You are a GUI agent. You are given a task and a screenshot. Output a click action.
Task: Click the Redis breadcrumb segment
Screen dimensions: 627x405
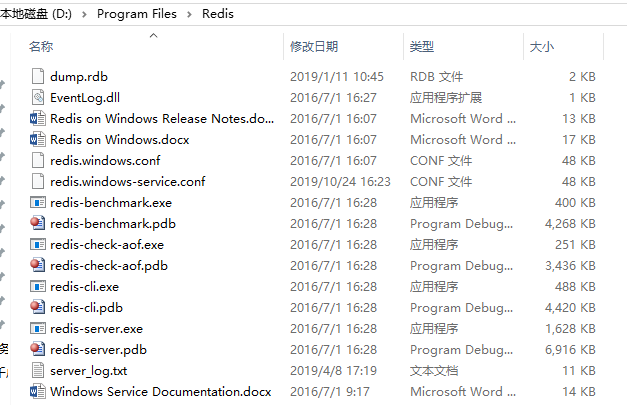[x=218, y=14]
